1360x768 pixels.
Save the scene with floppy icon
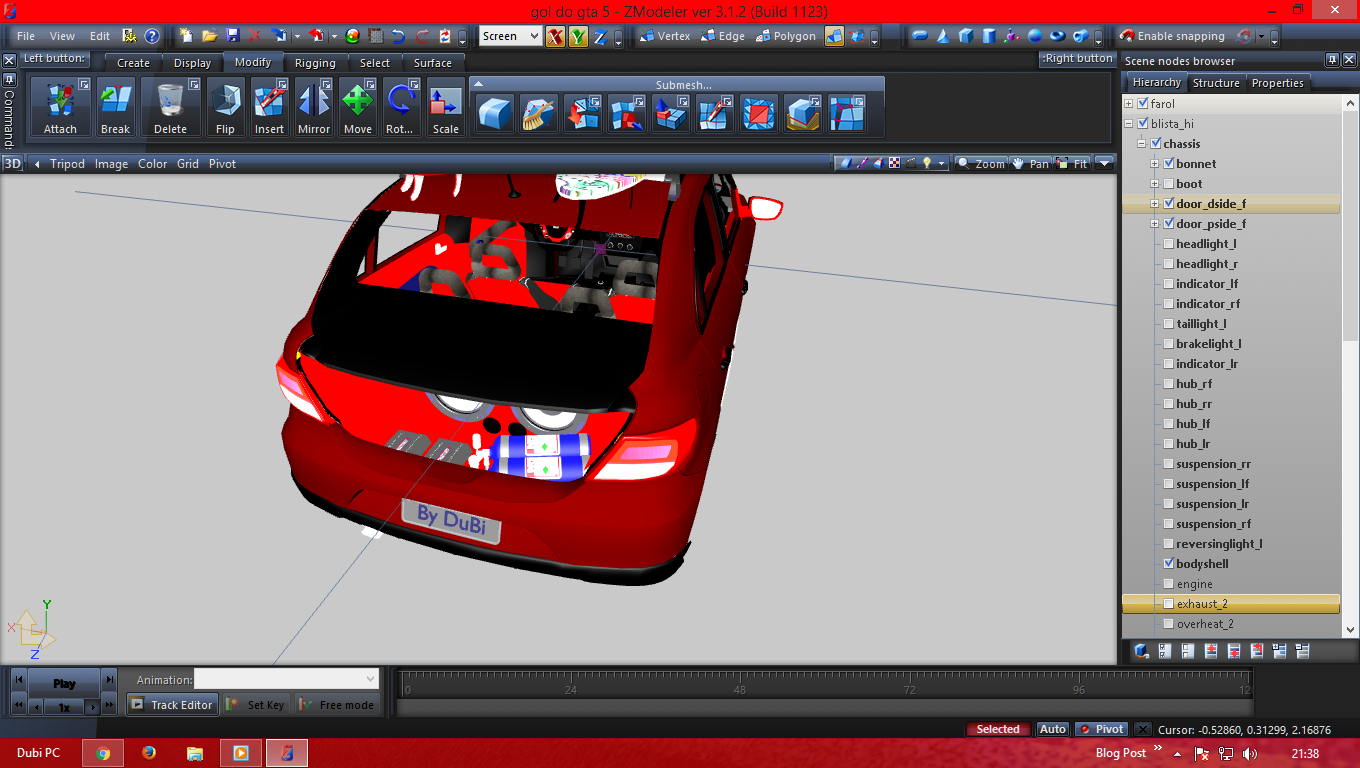(x=232, y=36)
